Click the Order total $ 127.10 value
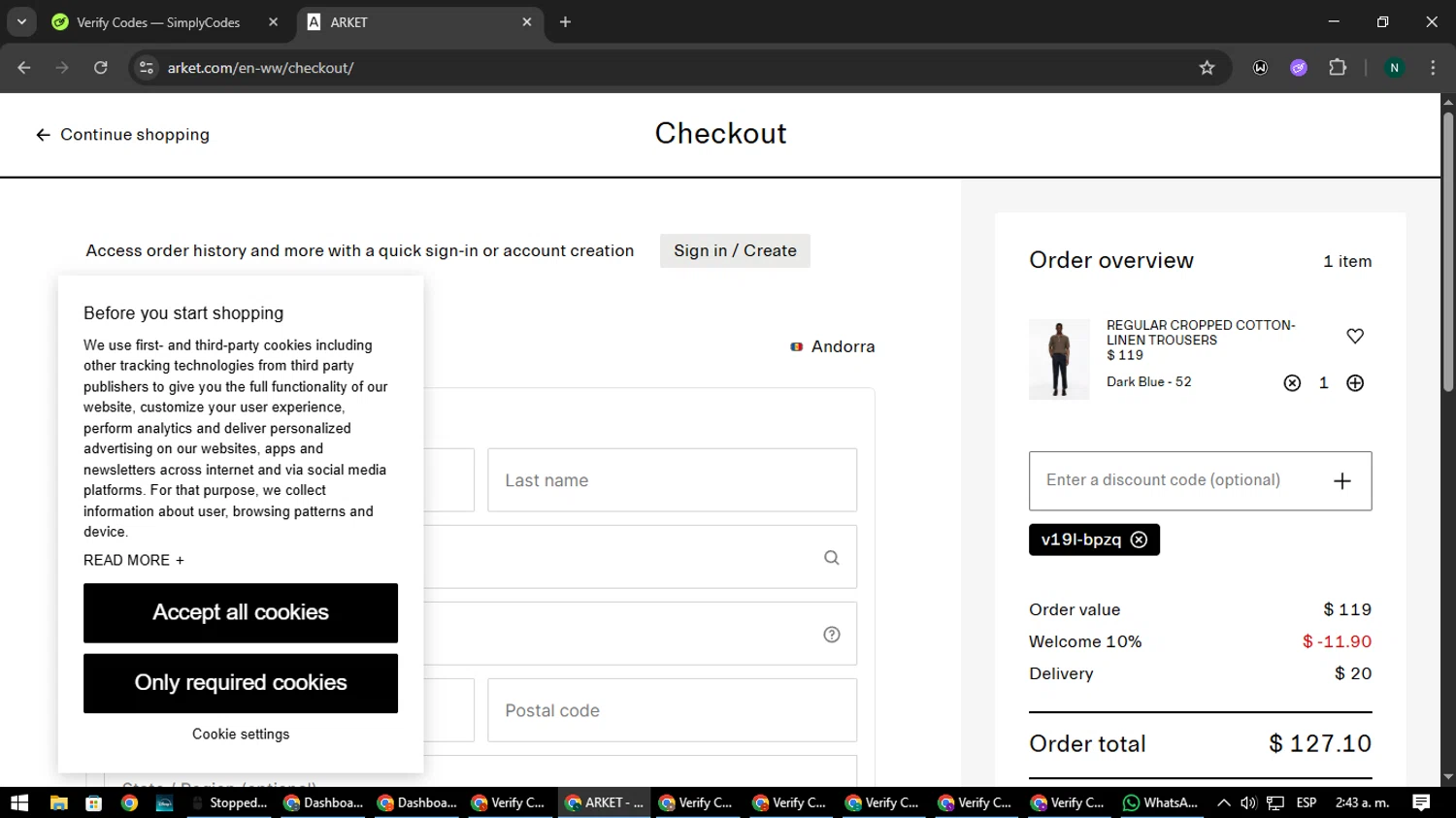Screen dimensions: 1456x818 point(1320,743)
